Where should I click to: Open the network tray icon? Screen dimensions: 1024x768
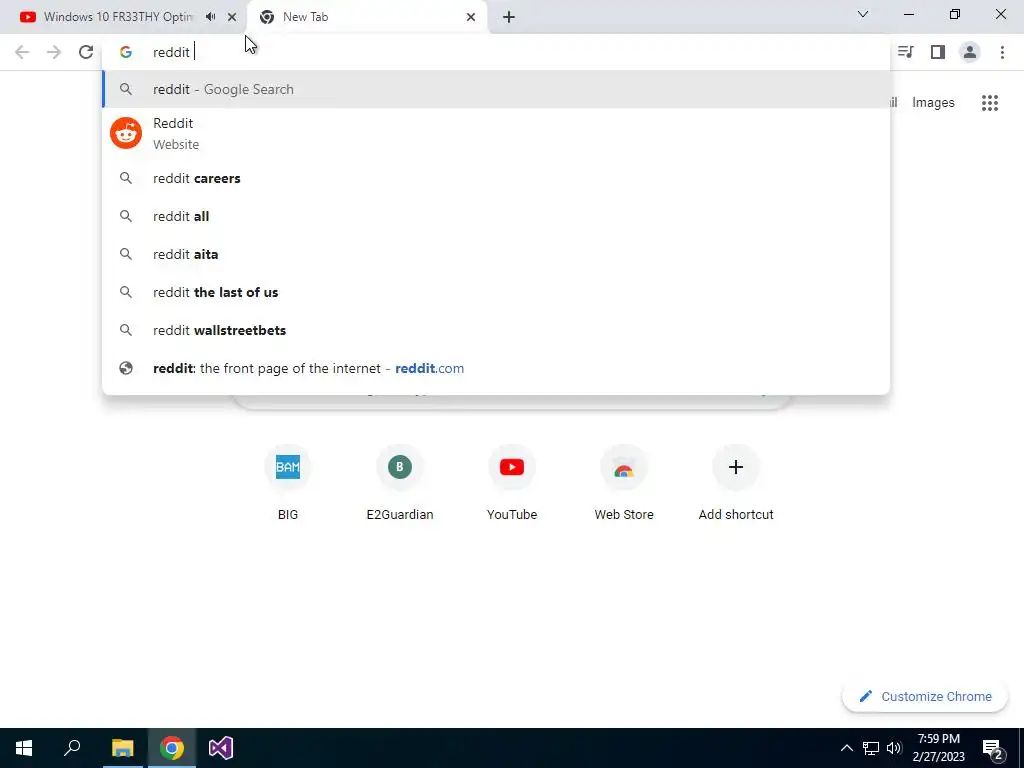click(871, 748)
